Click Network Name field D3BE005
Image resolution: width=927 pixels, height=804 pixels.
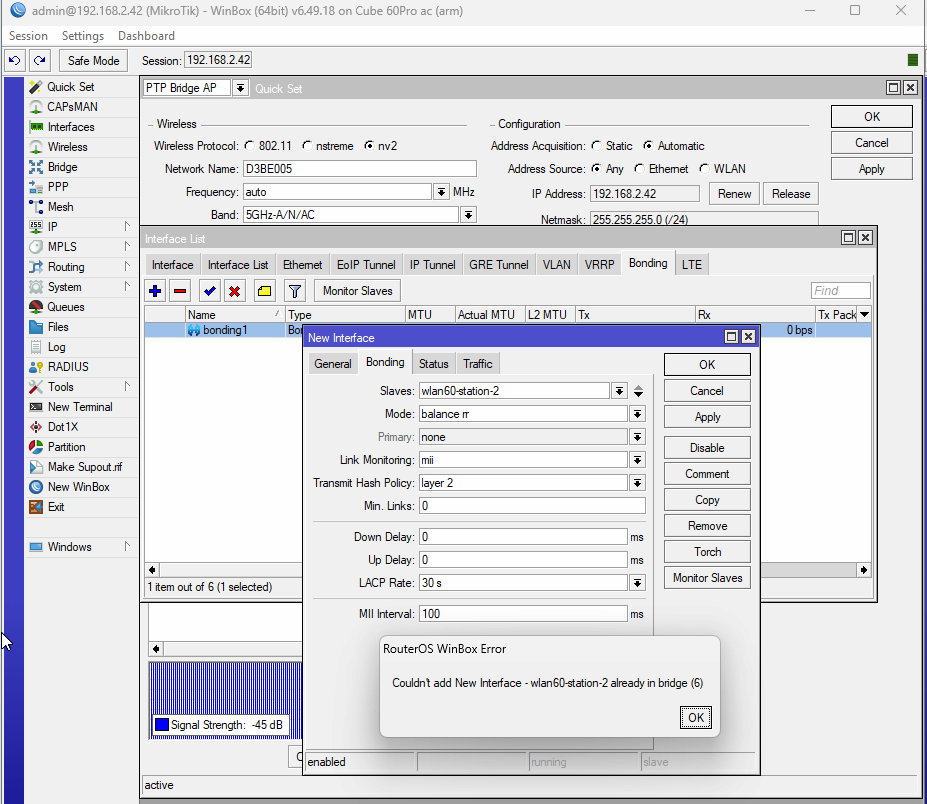(x=359, y=168)
